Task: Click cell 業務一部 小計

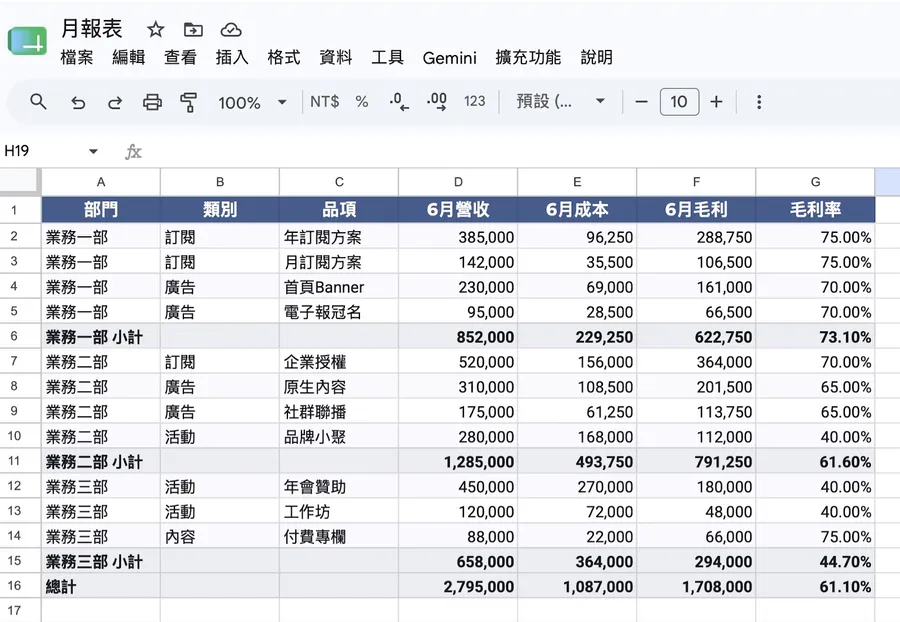Action: tap(101, 337)
